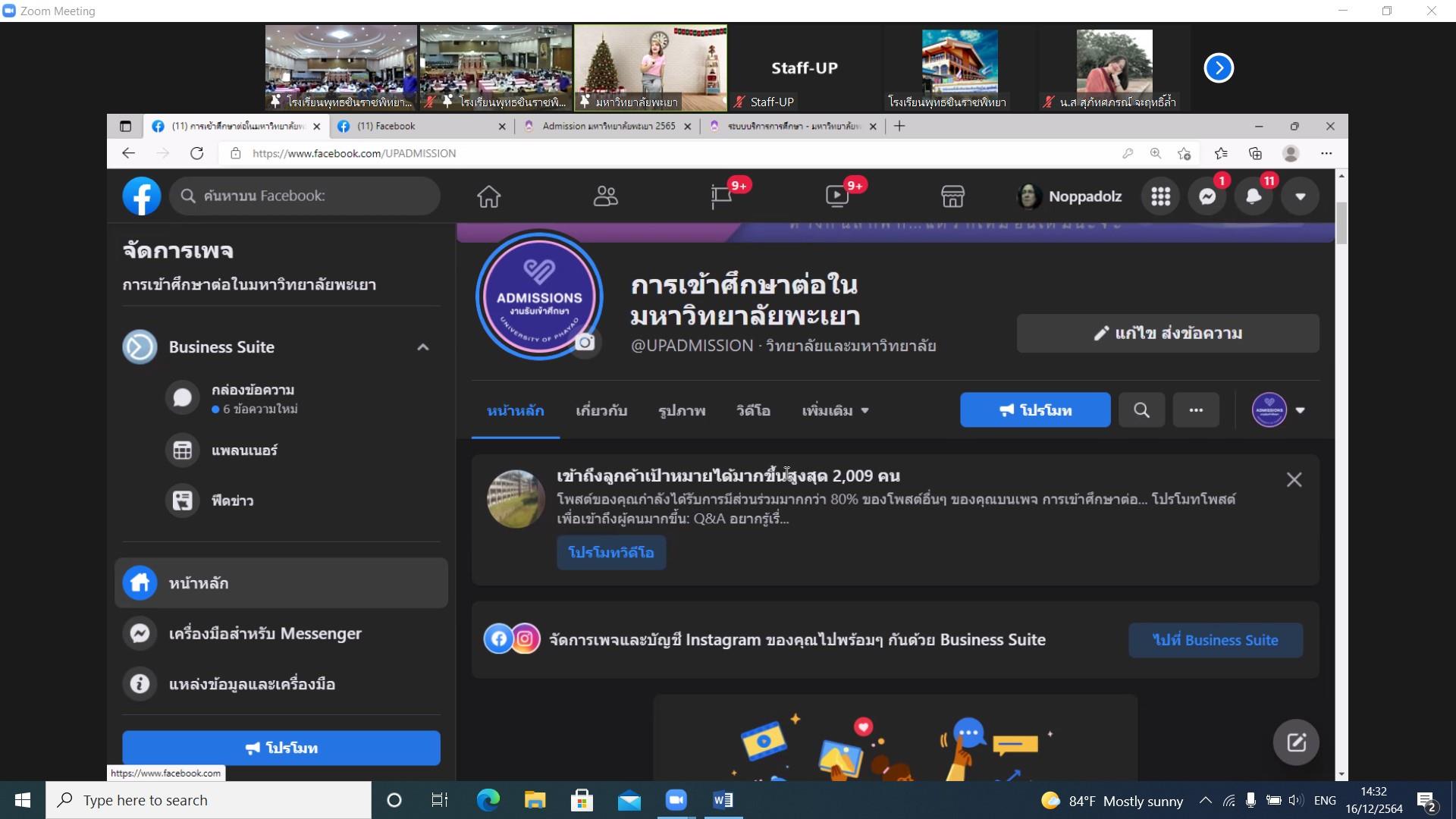
Task: Click the browser back arrow
Action: point(128,153)
